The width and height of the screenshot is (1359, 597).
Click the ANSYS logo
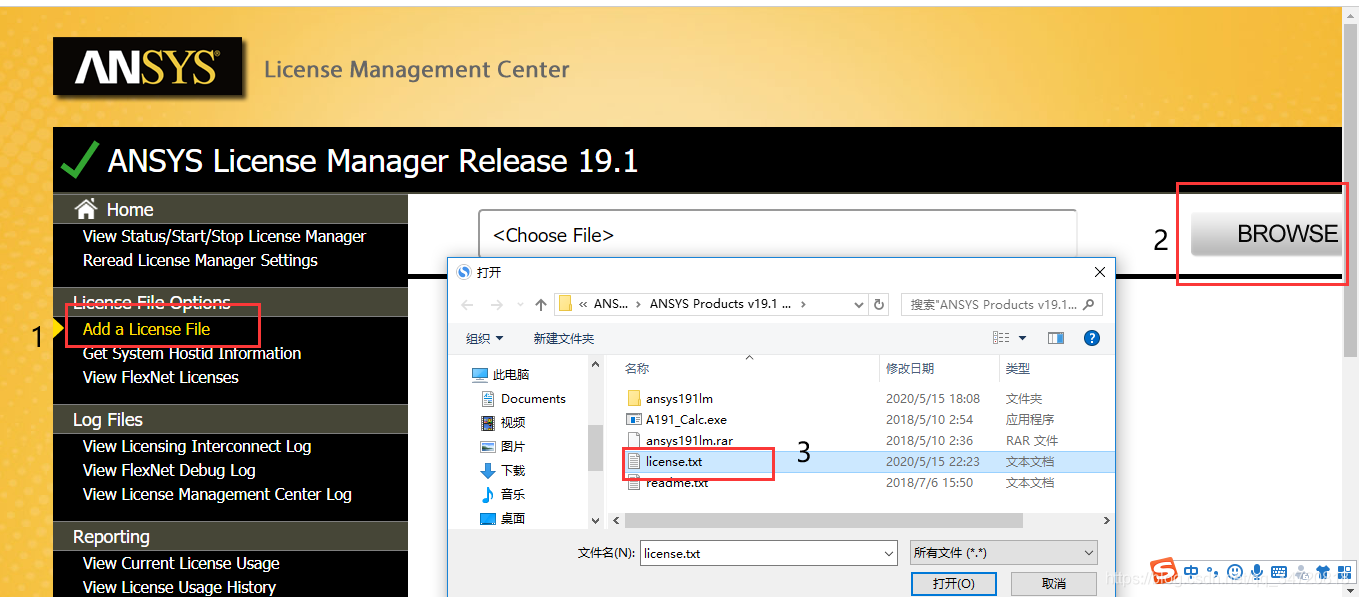coord(148,67)
